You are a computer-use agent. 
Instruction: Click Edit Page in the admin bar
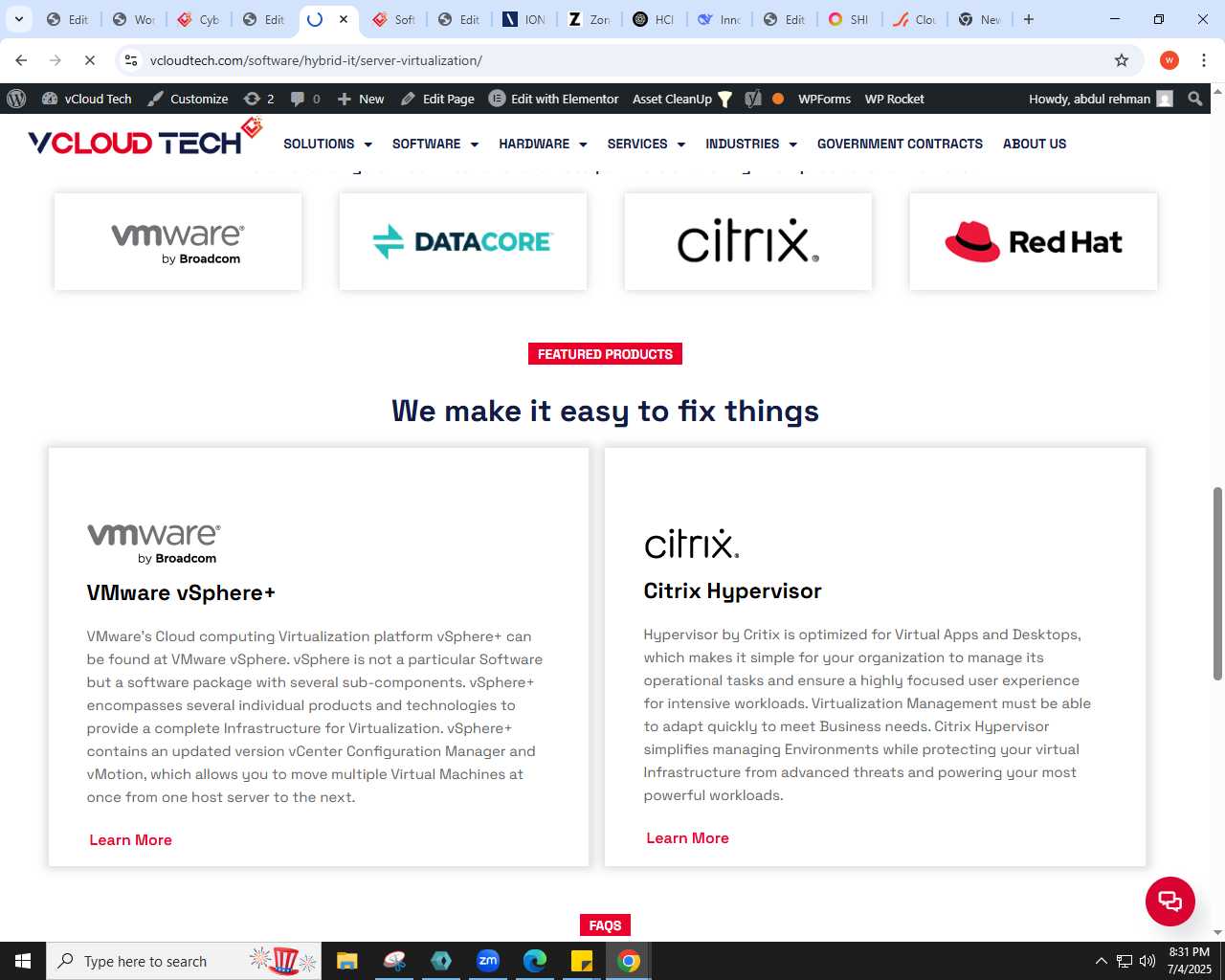click(x=437, y=99)
